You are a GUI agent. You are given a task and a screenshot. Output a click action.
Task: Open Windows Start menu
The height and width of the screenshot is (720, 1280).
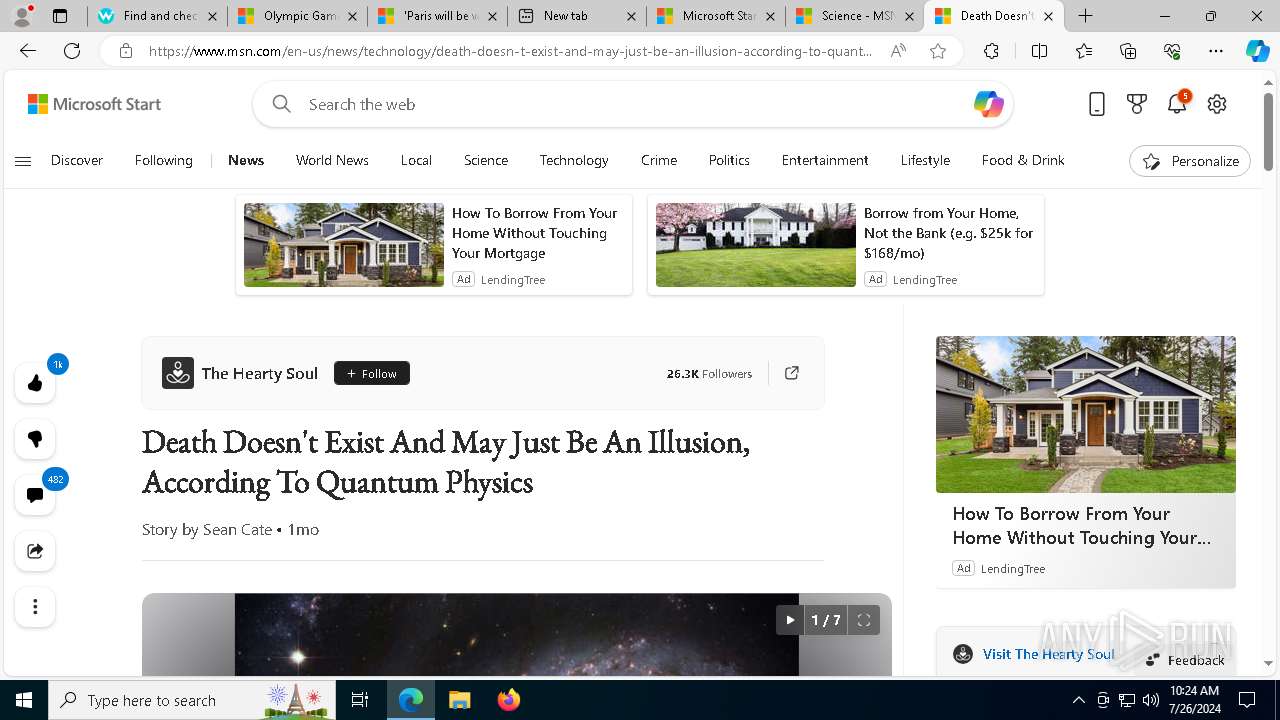pyautogui.click(x=24, y=700)
